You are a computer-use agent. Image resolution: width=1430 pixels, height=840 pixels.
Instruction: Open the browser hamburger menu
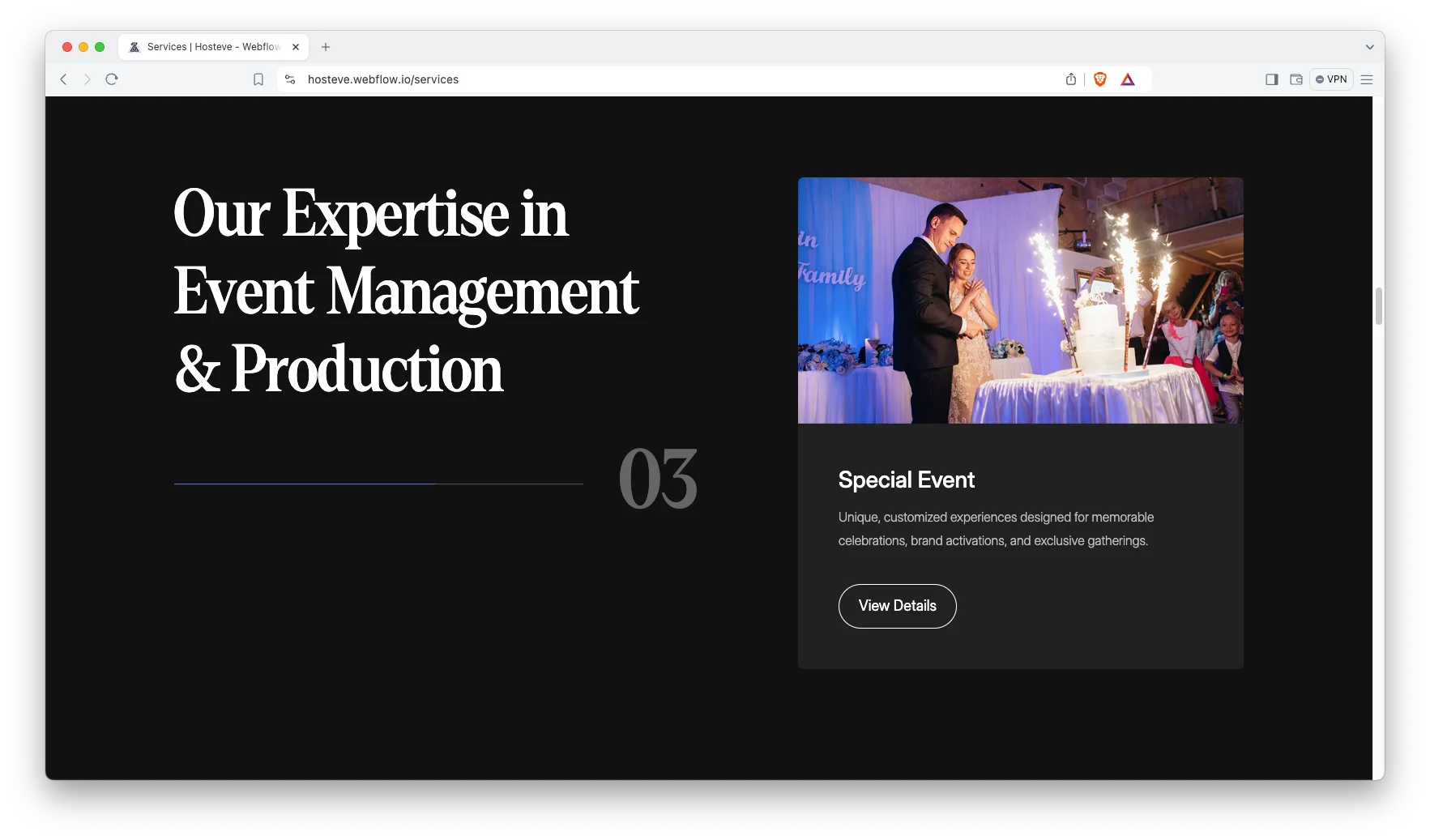[1367, 79]
